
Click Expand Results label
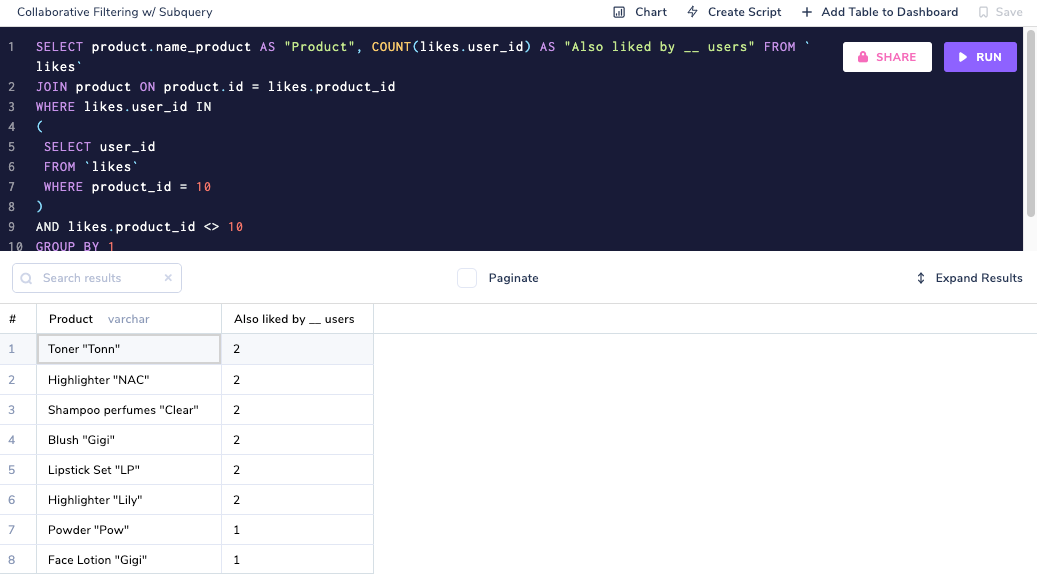979,278
